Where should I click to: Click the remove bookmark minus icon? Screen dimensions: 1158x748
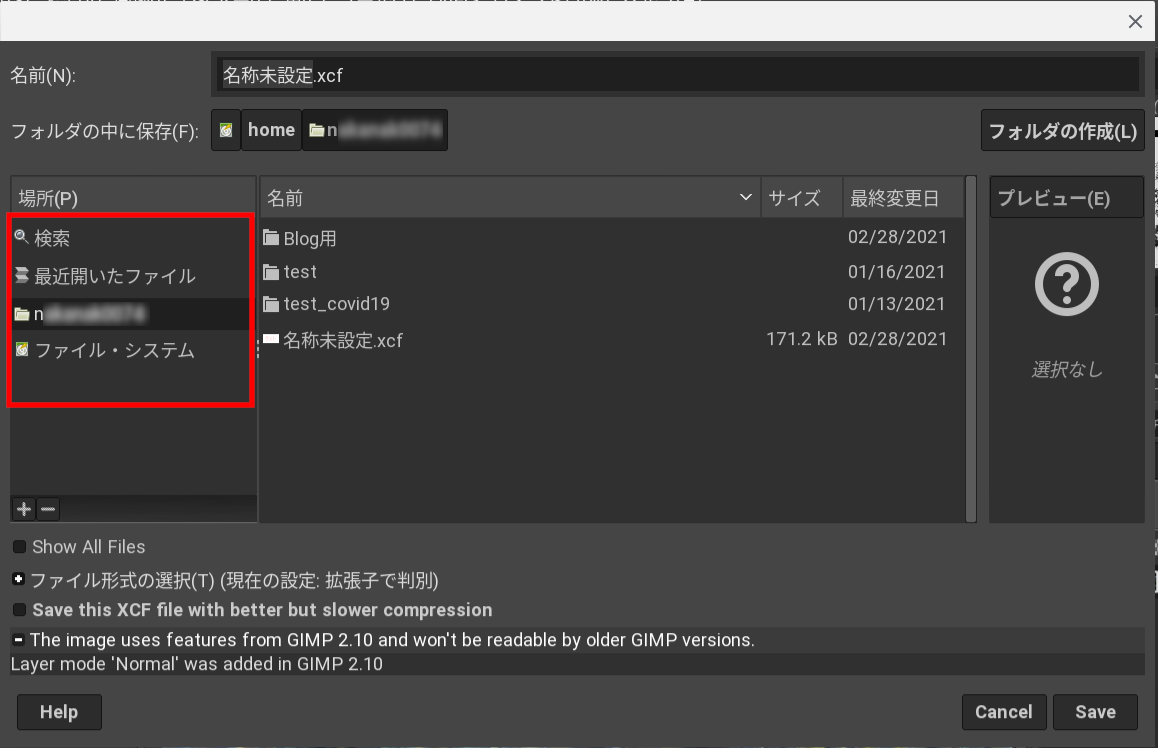click(48, 509)
